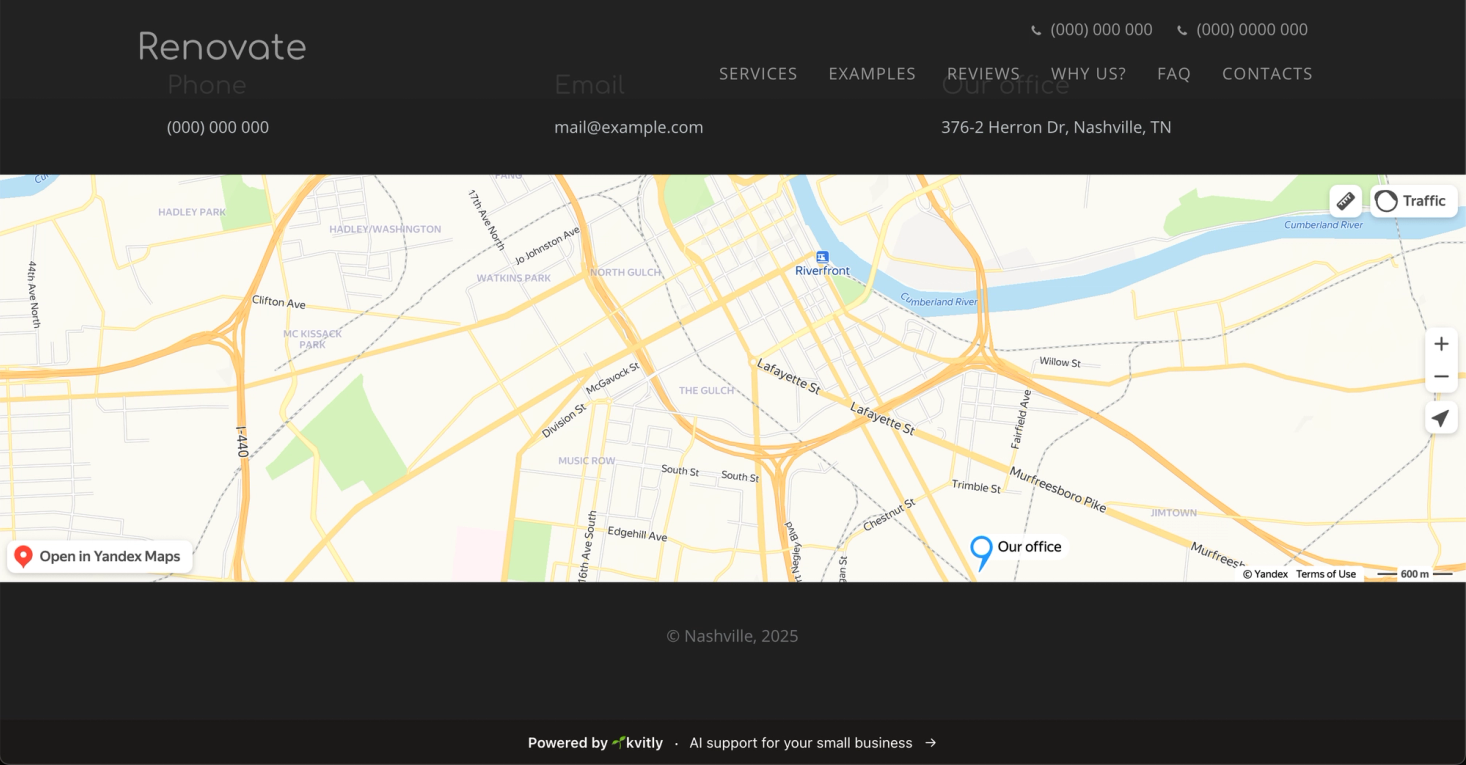Click the Renovate logo
This screenshot has width=1466, height=765.
click(x=222, y=46)
